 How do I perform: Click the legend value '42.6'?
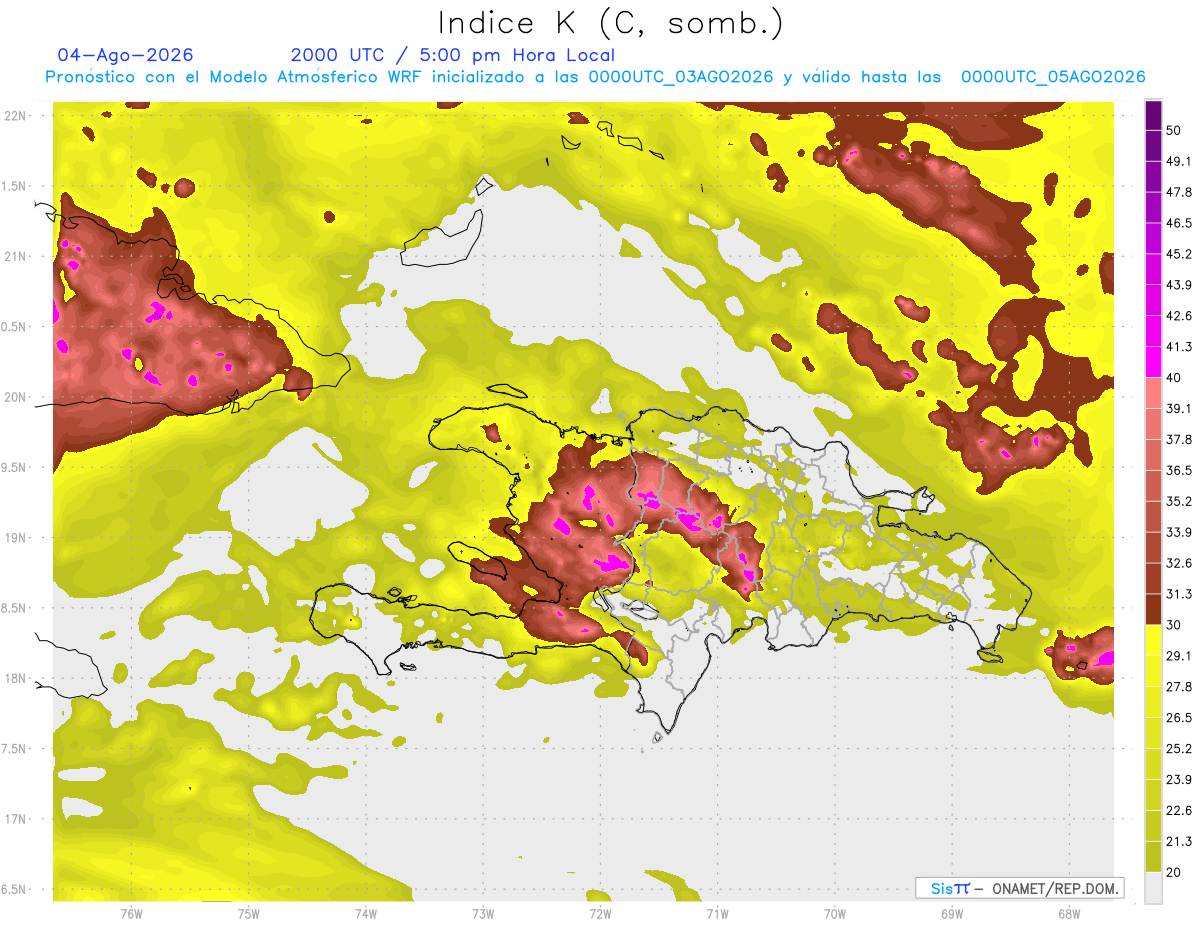pos(1178,316)
